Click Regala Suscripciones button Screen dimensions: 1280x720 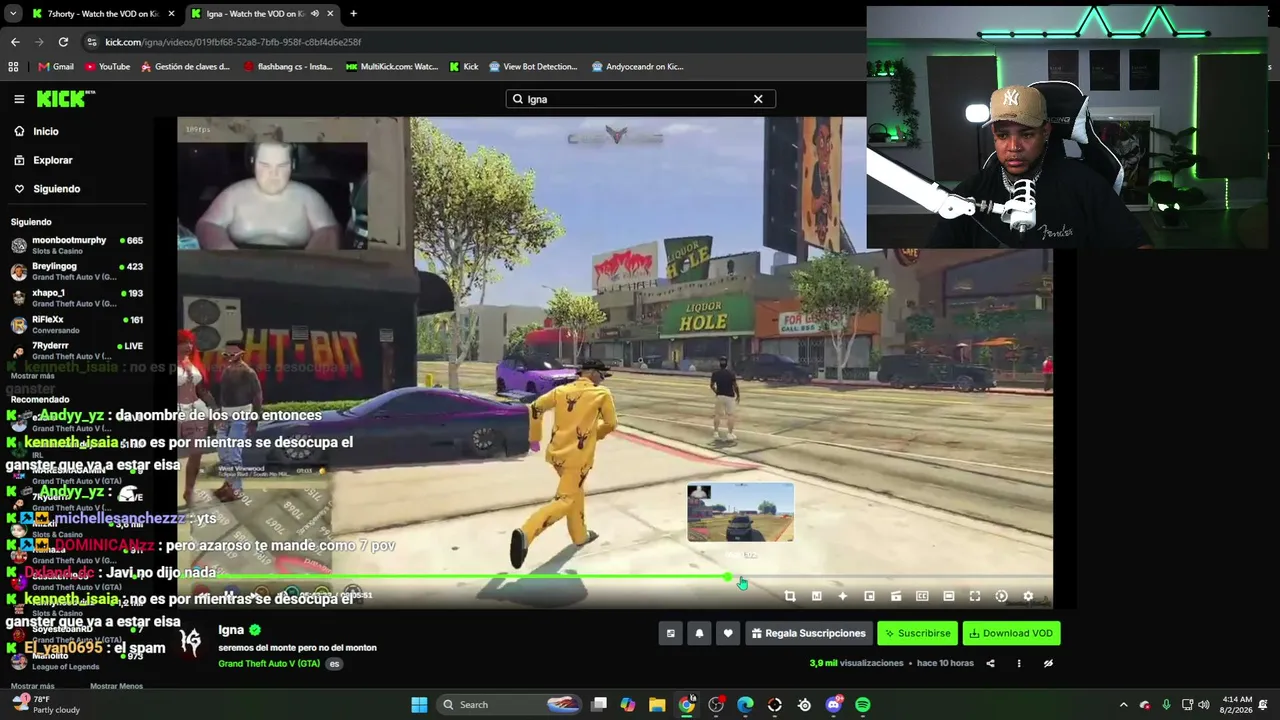click(x=808, y=633)
